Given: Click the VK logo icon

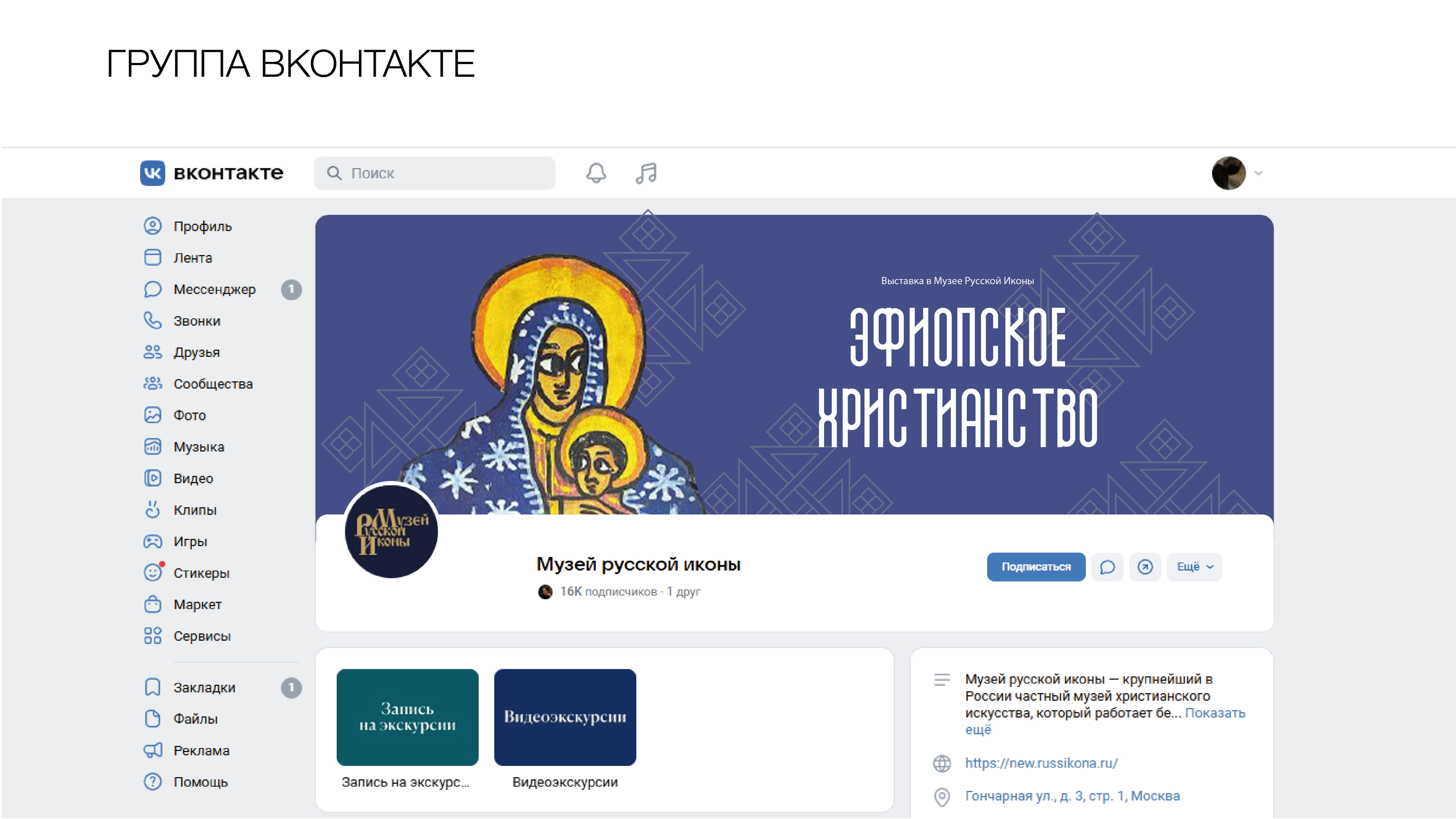Looking at the screenshot, I should click(152, 173).
